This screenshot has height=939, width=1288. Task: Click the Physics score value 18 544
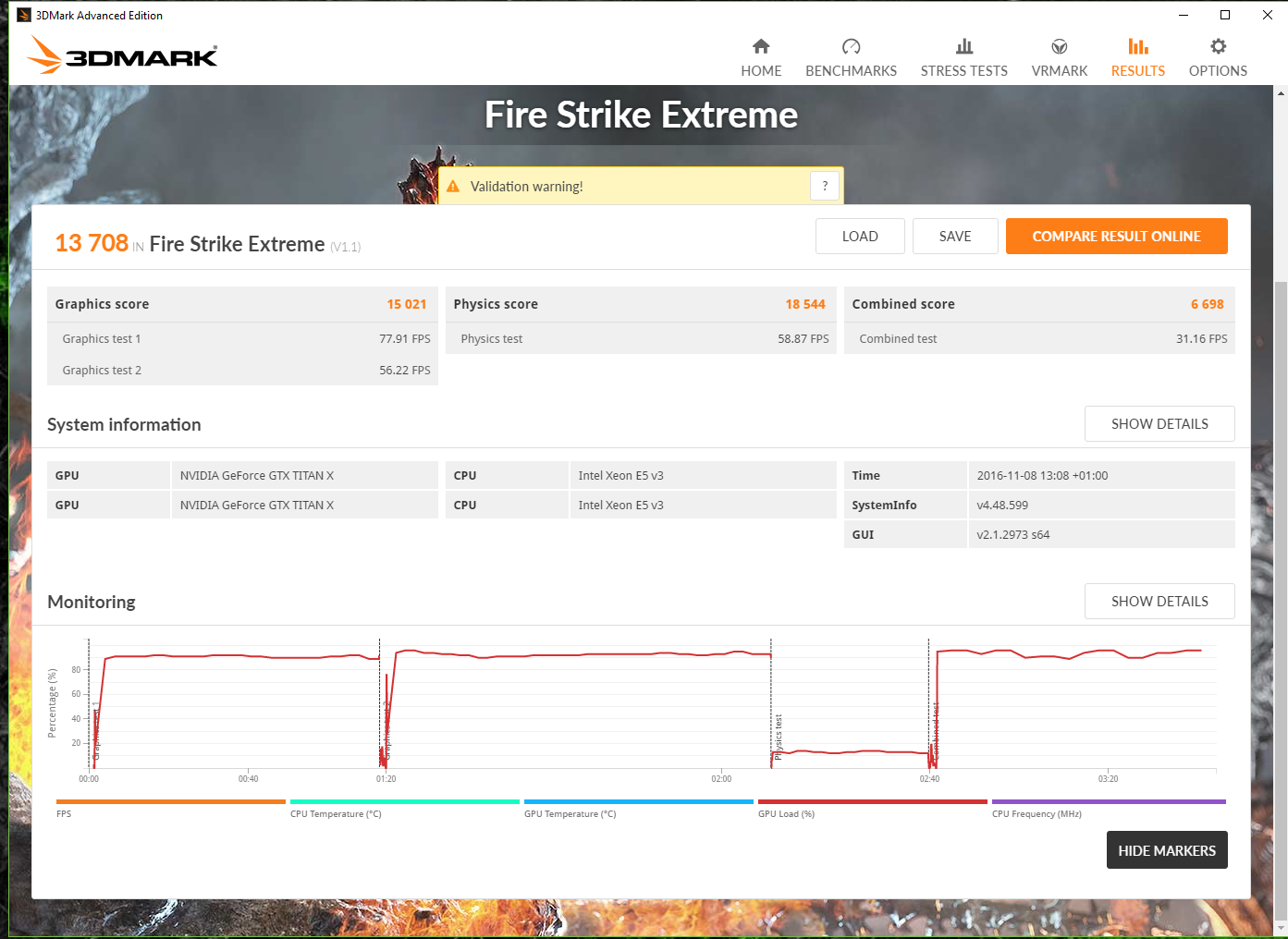point(805,304)
